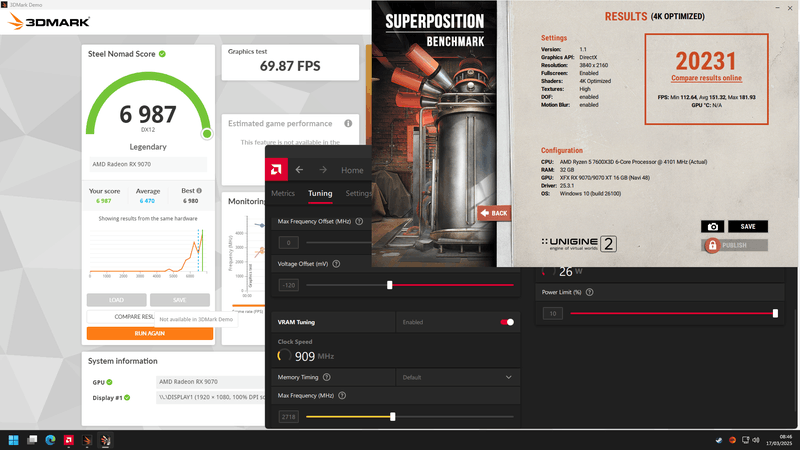800x450 pixels.
Task: Open the Windows Start menu
Action: coord(14,440)
